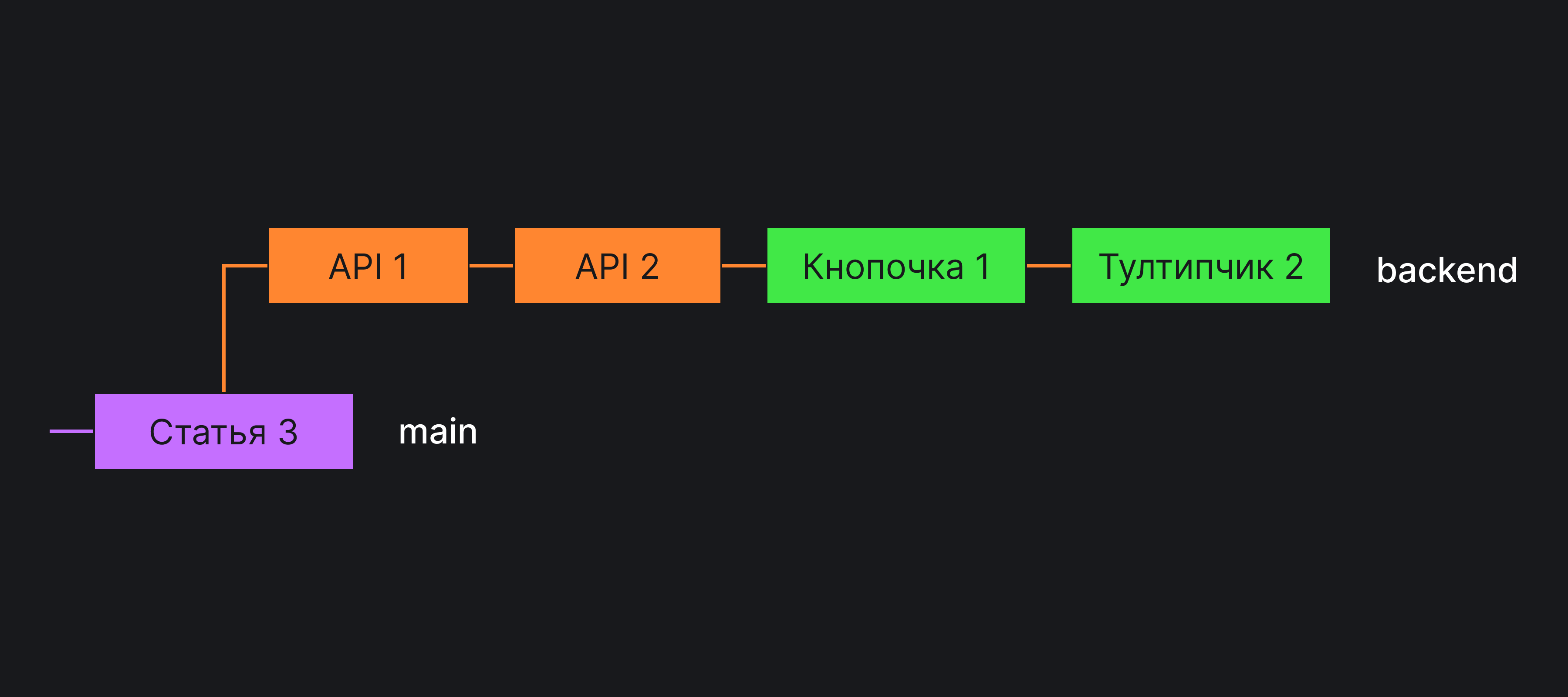This screenshot has width=1568, height=697.
Task: Click the word Кнопочка in the green box
Action: coord(882,267)
